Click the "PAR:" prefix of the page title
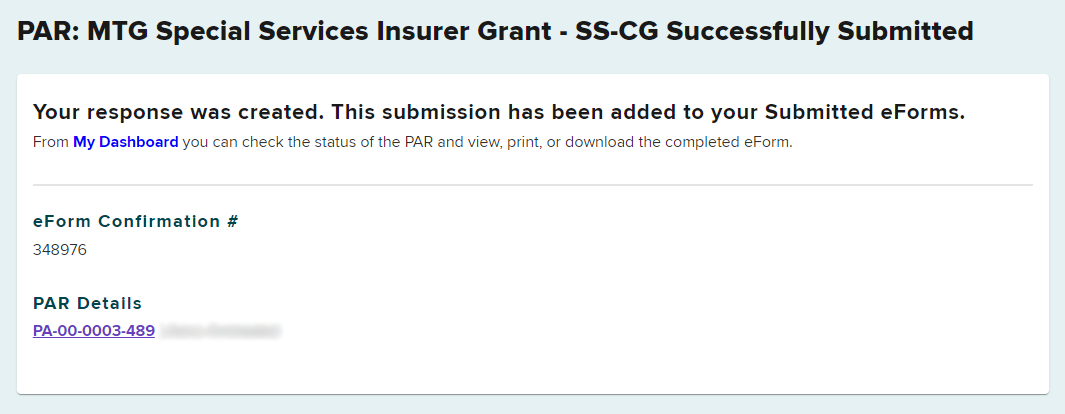Image resolution: width=1065 pixels, height=414 pixels. tap(48, 31)
